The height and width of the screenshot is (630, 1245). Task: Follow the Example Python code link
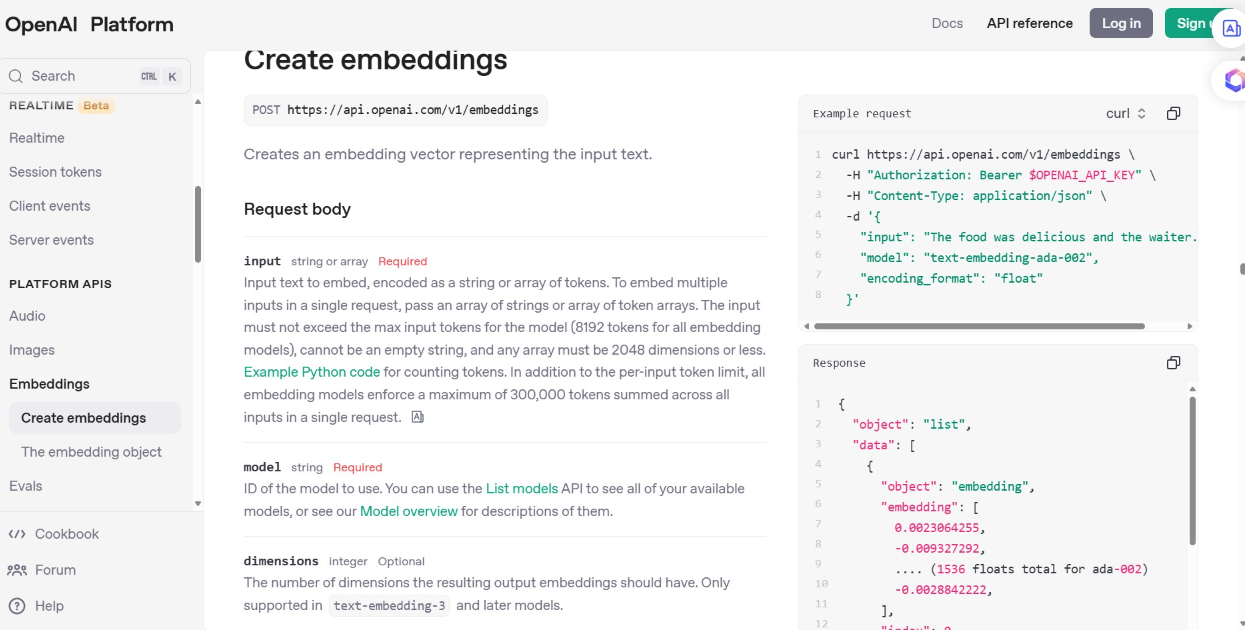coord(312,372)
